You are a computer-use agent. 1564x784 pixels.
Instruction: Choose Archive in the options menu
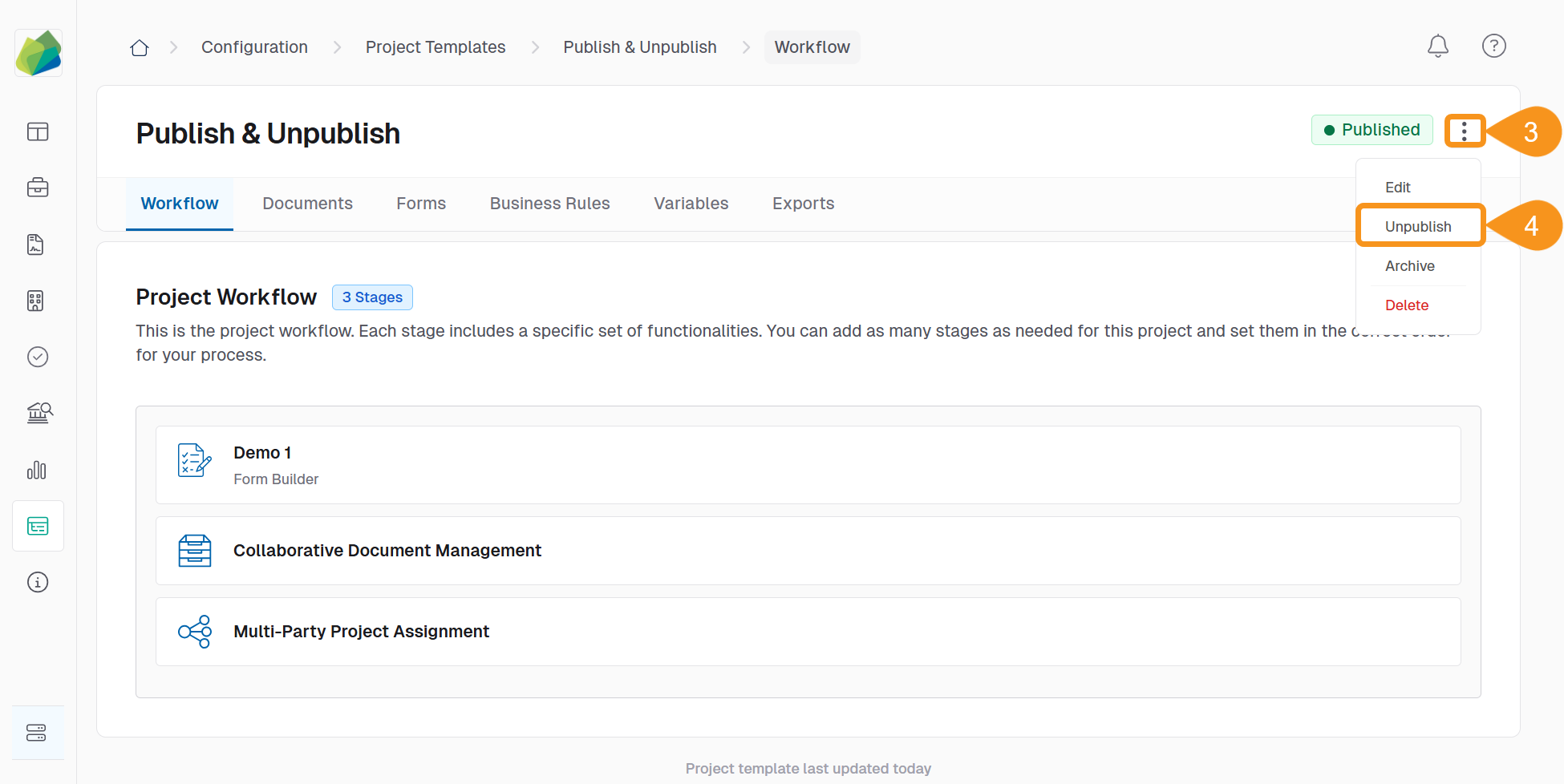(1409, 266)
